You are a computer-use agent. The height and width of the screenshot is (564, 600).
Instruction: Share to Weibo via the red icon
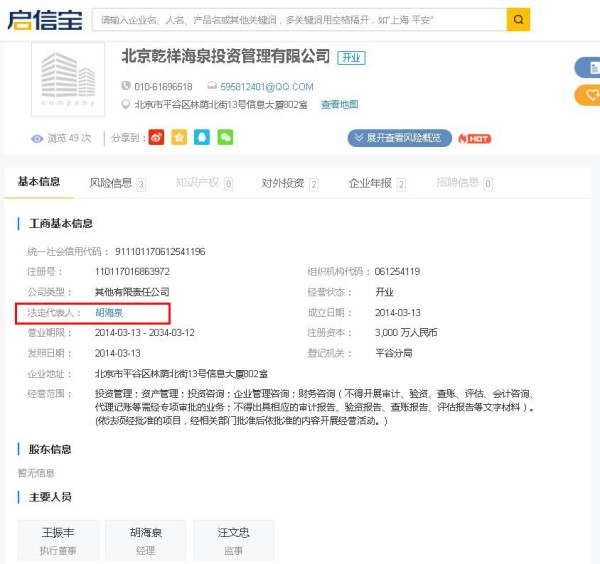pyautogui.click(x=156, y=138)
